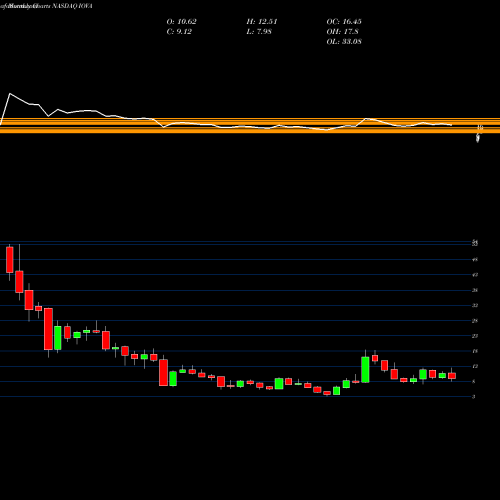The height and width of the screenshot is (500, 500).
Task: Click the last red candlestick on the right
Action: coord(452,376)
